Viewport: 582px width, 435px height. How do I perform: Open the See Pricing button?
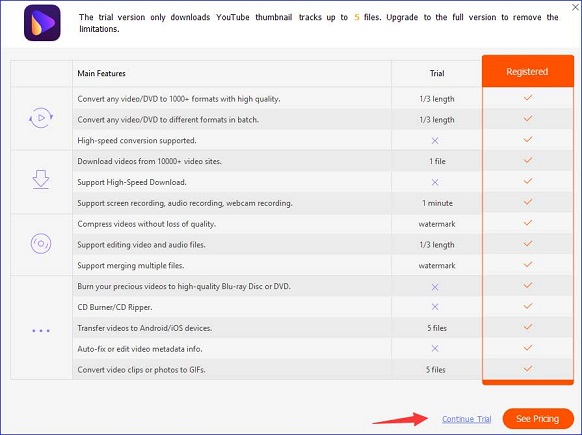click(538, 419)
